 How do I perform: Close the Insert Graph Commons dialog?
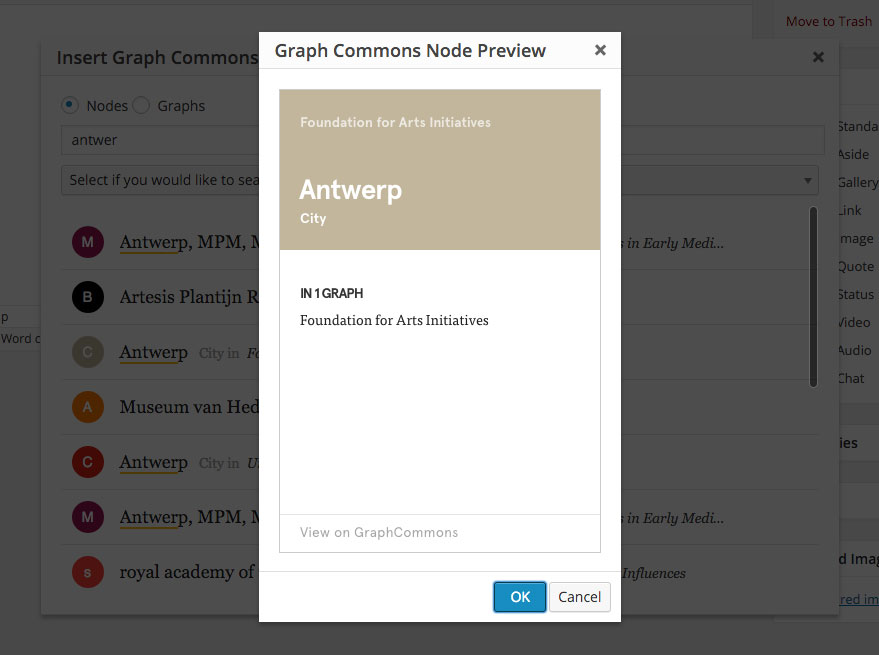(x=818, y=57)
